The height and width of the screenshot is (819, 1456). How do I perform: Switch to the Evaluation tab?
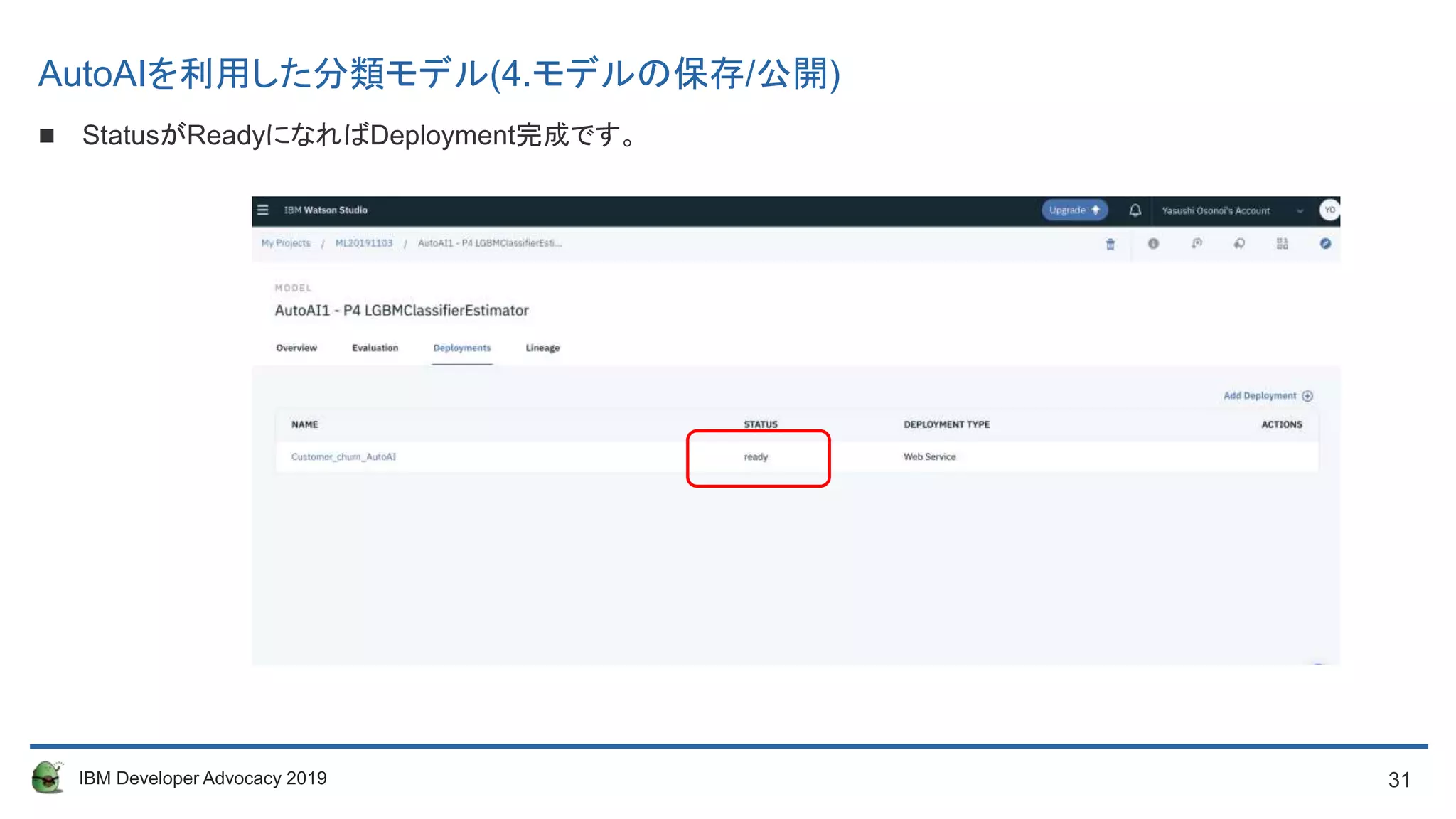click(375, 348)
